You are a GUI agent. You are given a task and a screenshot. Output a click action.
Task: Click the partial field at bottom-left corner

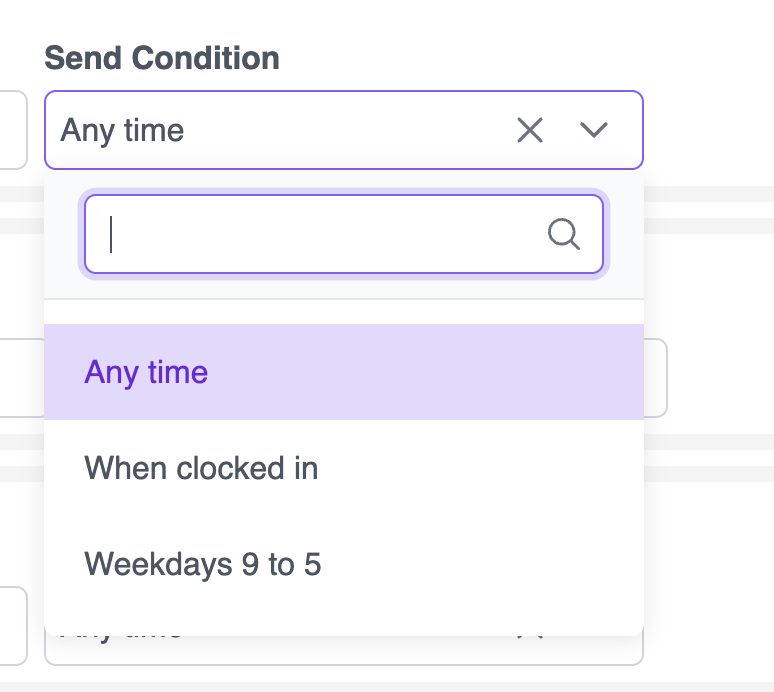[x=12, y=625]
